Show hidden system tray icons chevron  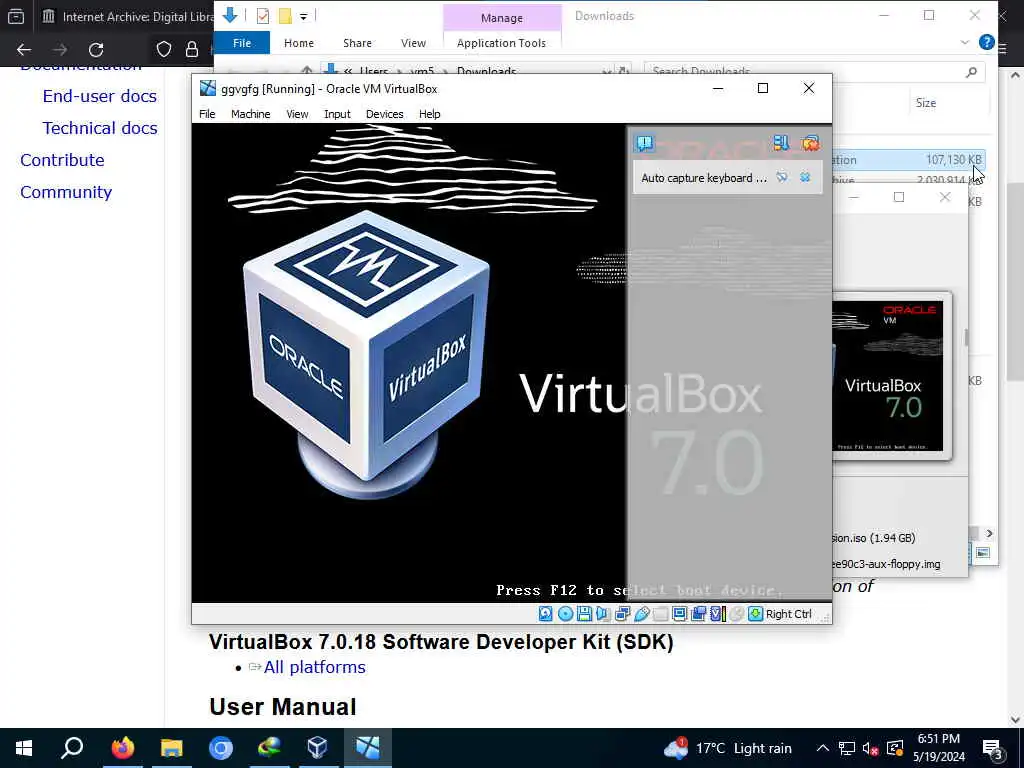tap(823, 748)
